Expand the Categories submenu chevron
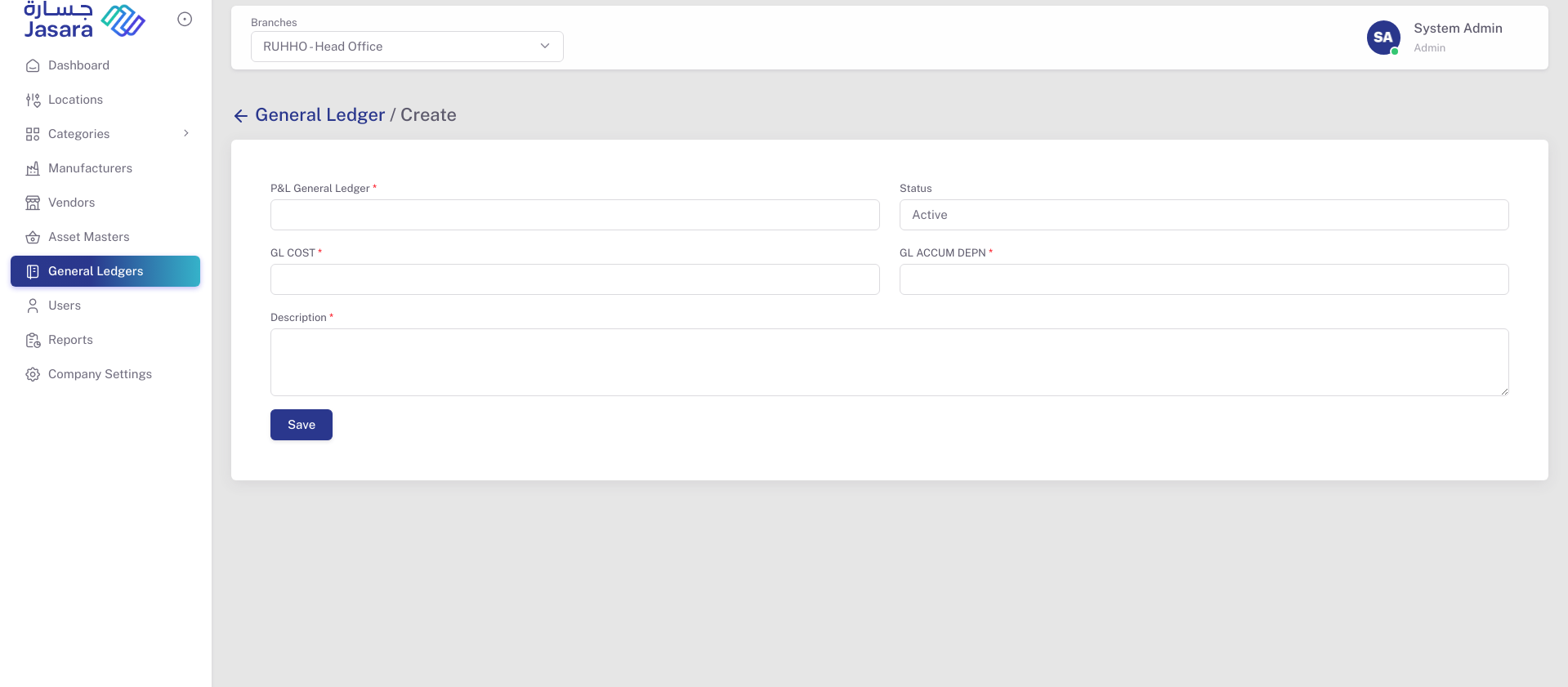 (186, 133)
